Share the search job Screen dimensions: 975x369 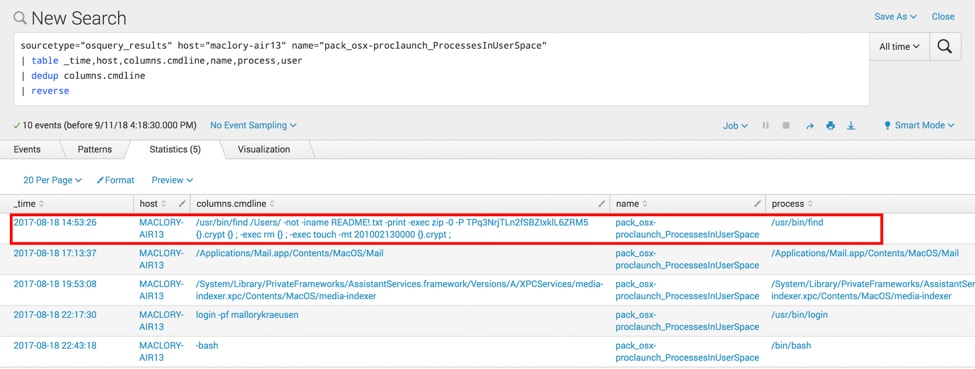pos(810,126)
